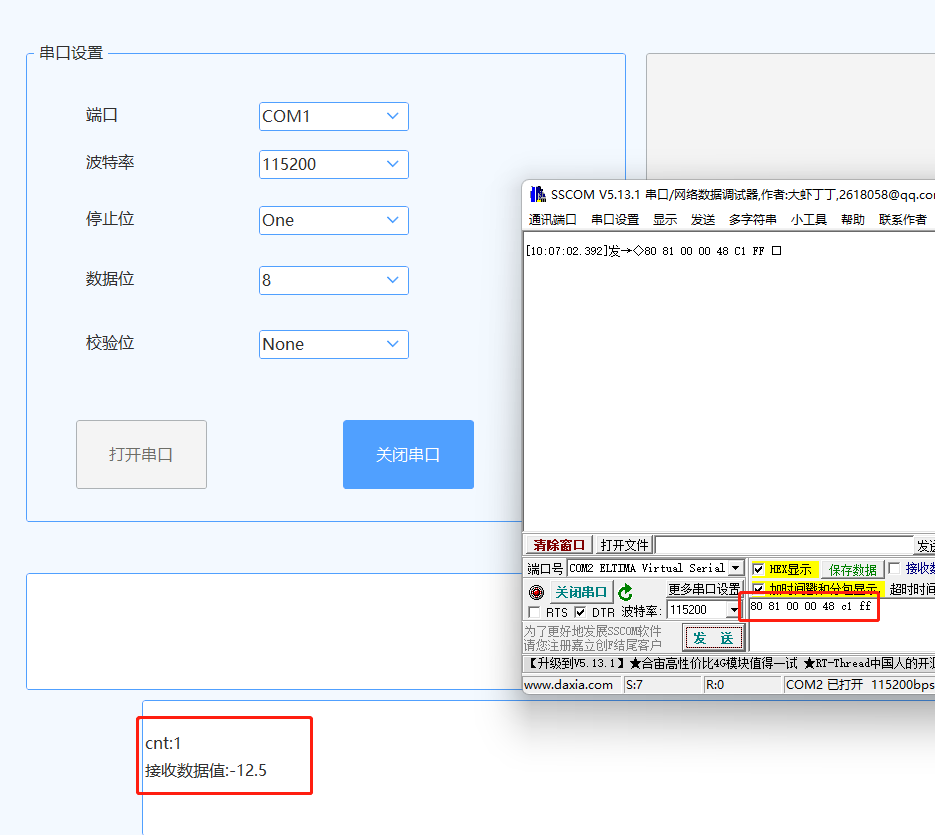Screen dimensions: 935x835
Task: Toggle the 加时间戳和分包显示 checkbox
Action: coord(759,587)
